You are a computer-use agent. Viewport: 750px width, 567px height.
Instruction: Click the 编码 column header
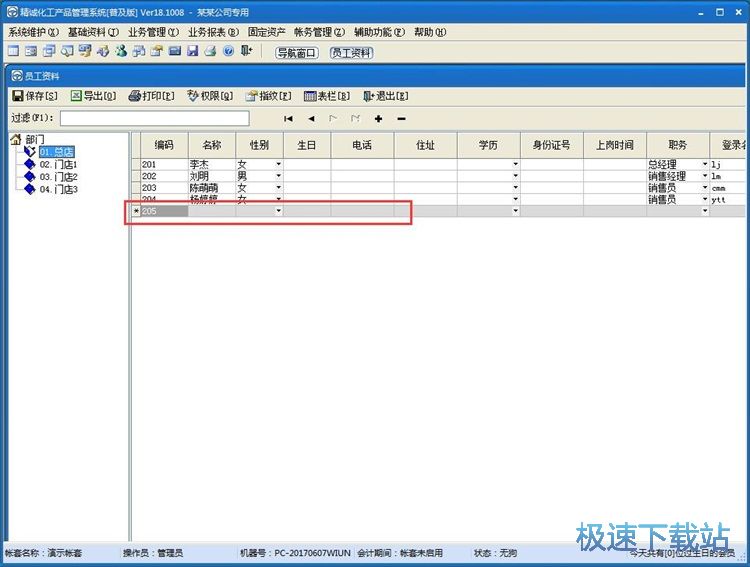click(164, 145)
